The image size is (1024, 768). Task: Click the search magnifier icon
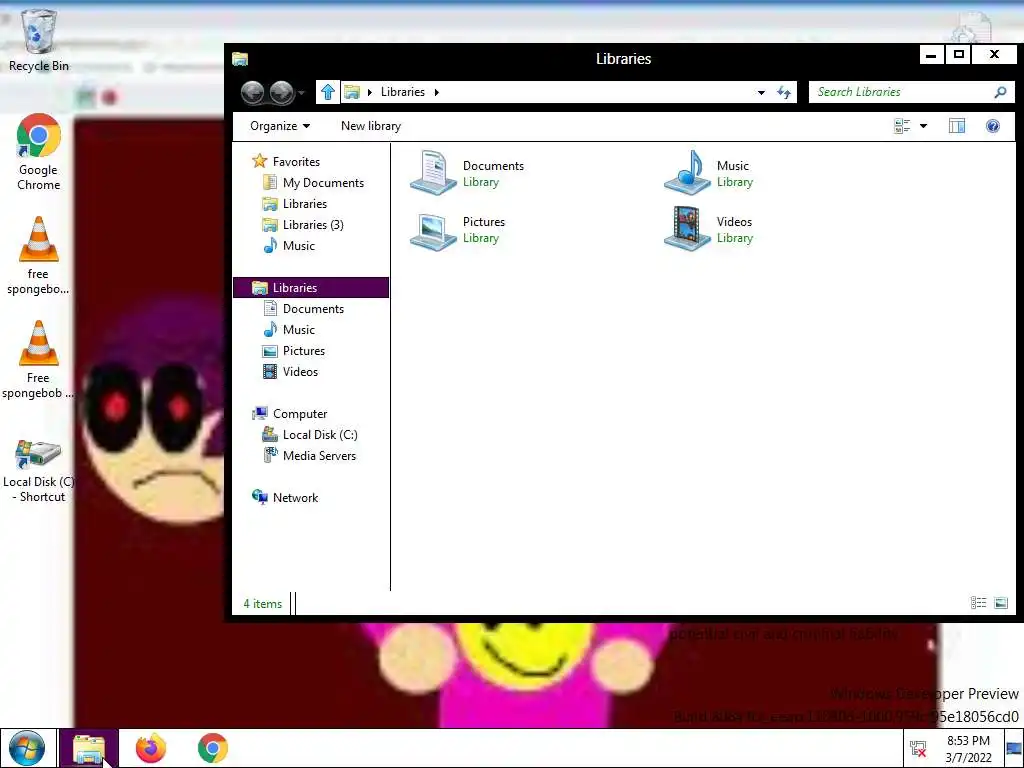(1000, 92)
